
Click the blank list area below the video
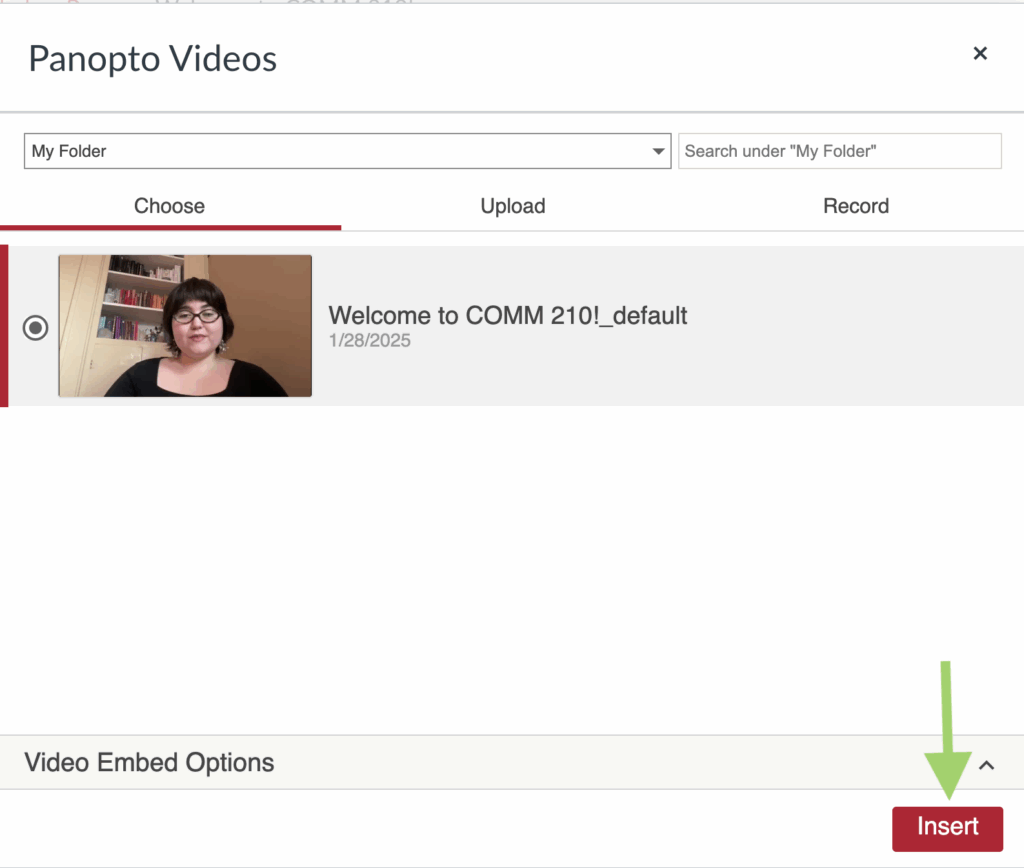pos(512,568)
